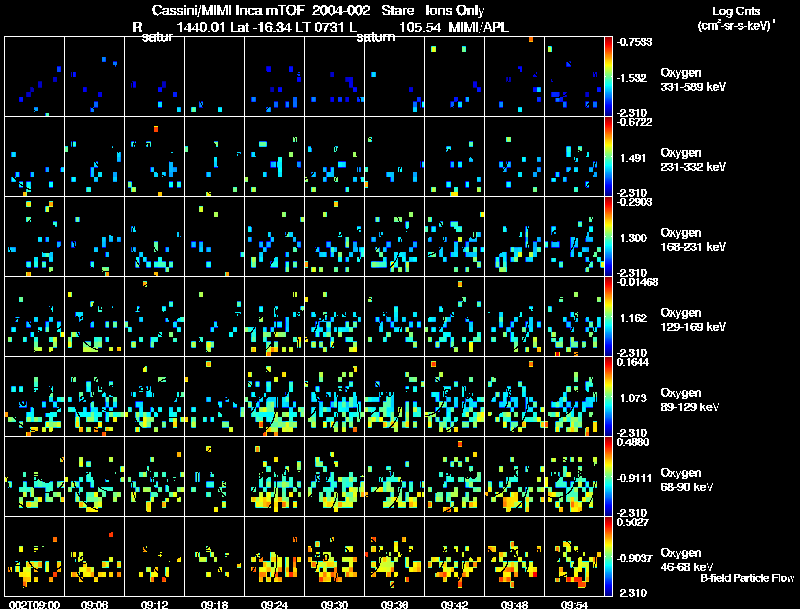The image size is (800, 609).
Task: Click the colorbar value 1.073
Action: point(633,398)
